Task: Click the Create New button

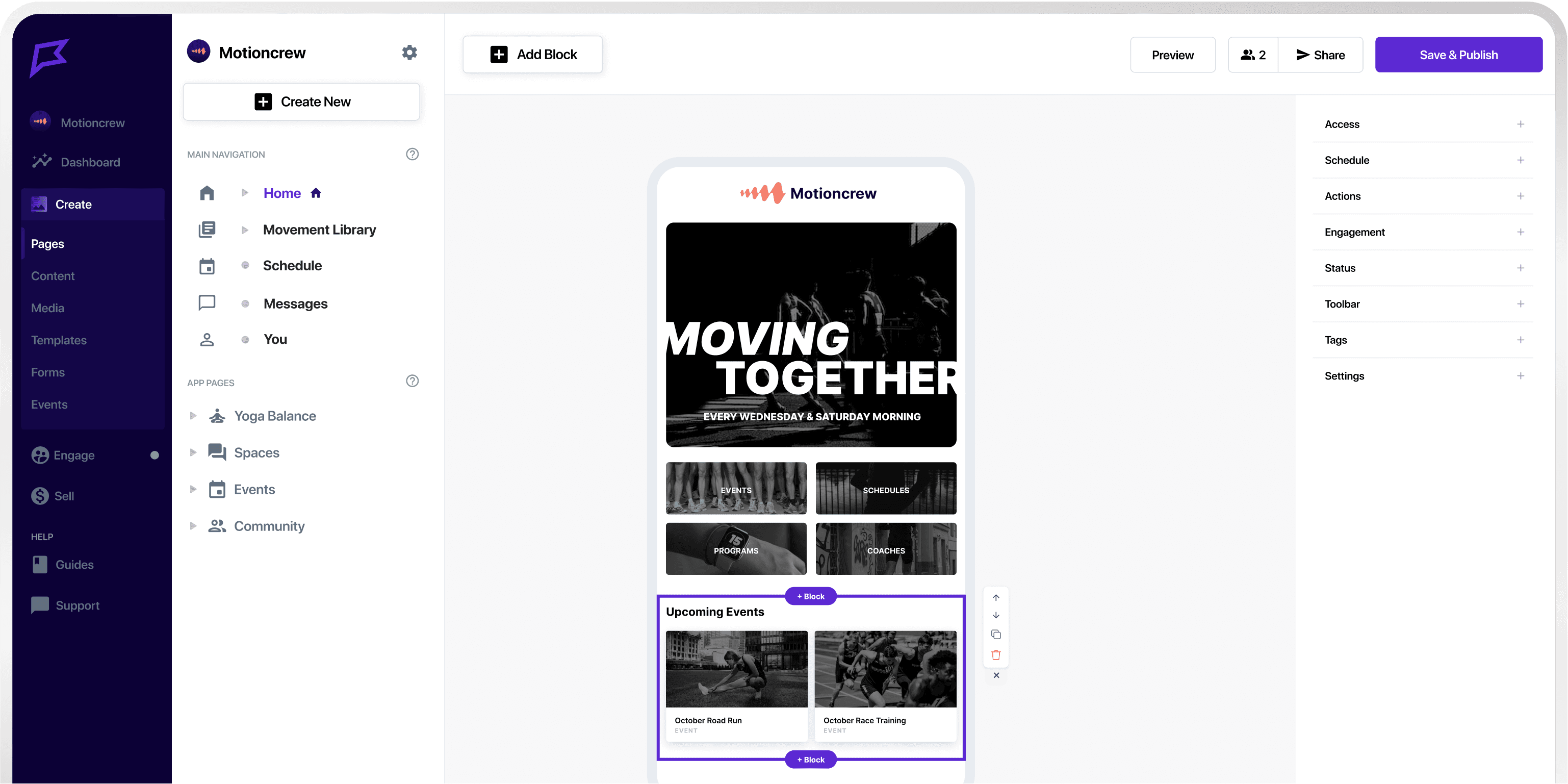Action: click(x=301, y=101)
